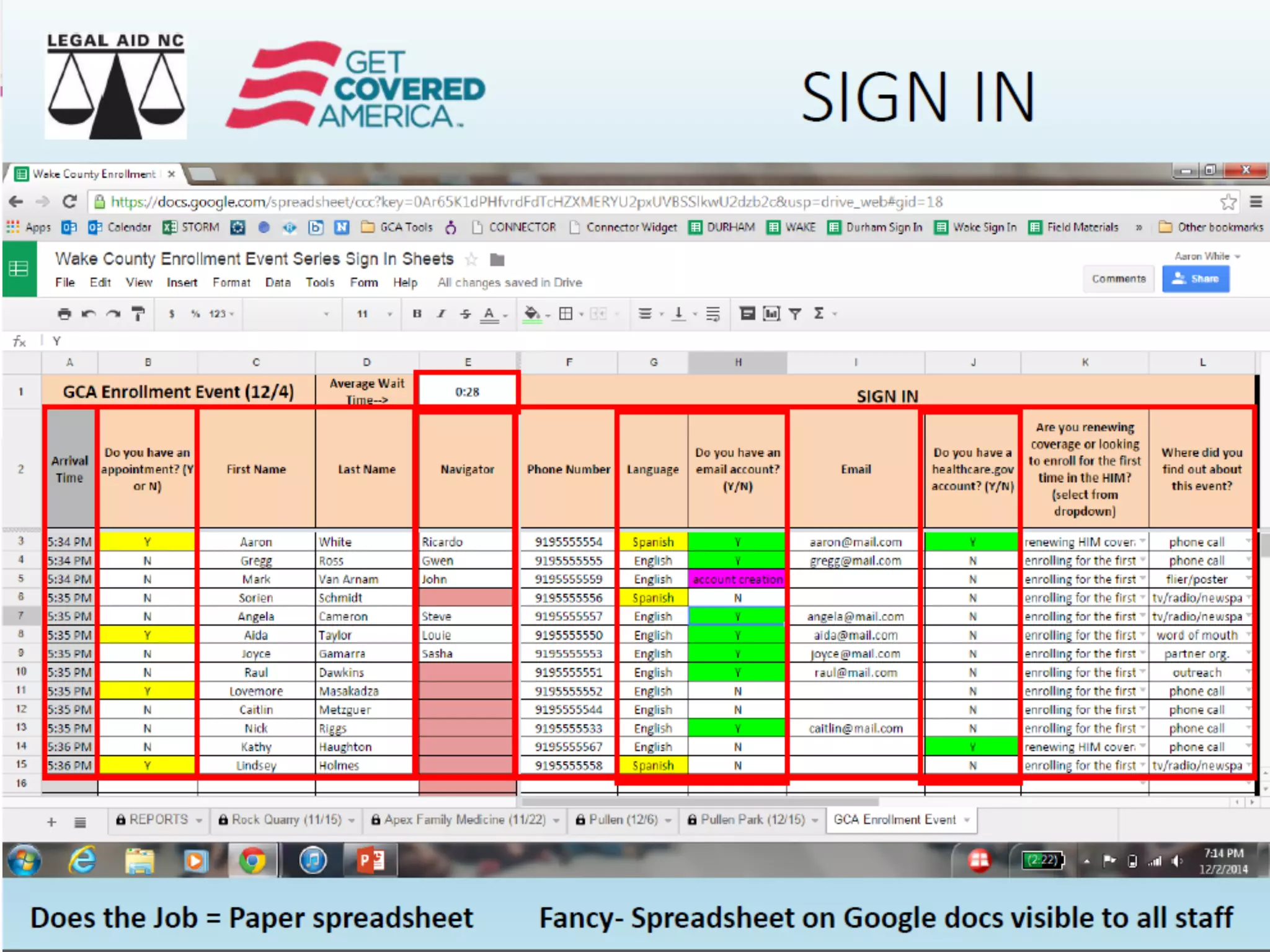Click the Wrap text icon

(713, 314)
